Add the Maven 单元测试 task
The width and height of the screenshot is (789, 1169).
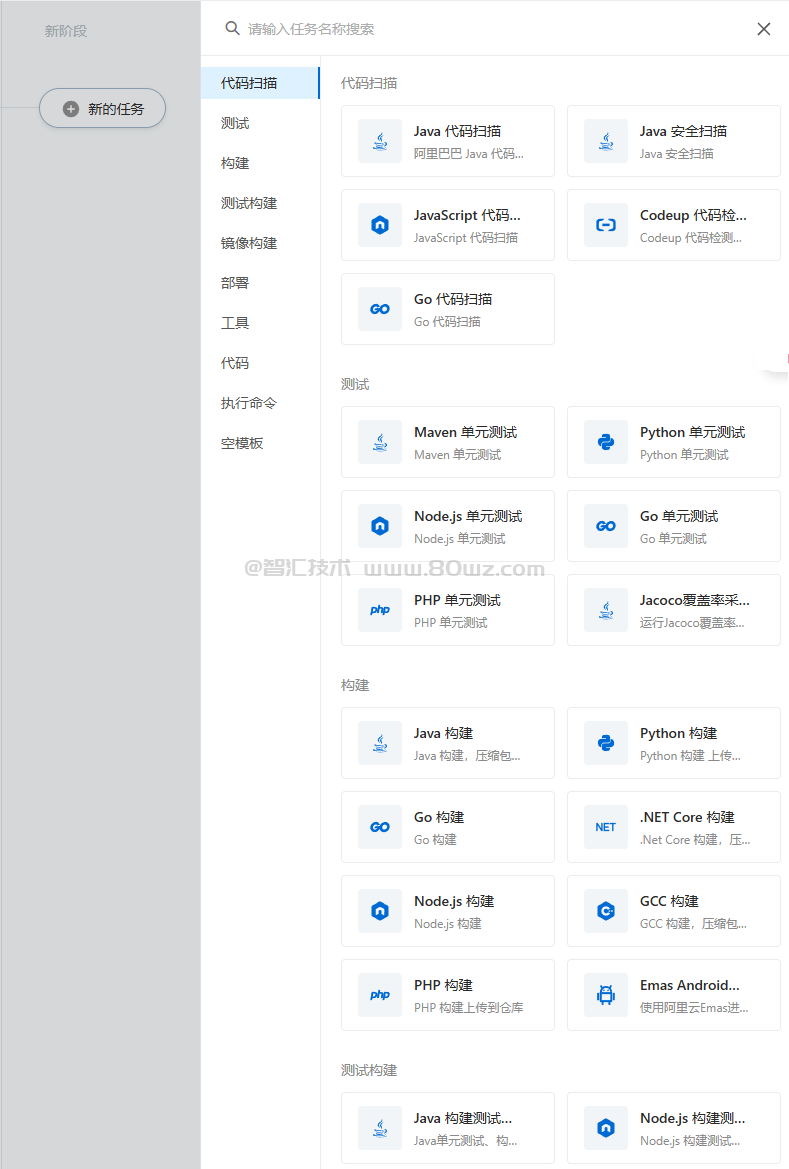click(x=447, y=443)
